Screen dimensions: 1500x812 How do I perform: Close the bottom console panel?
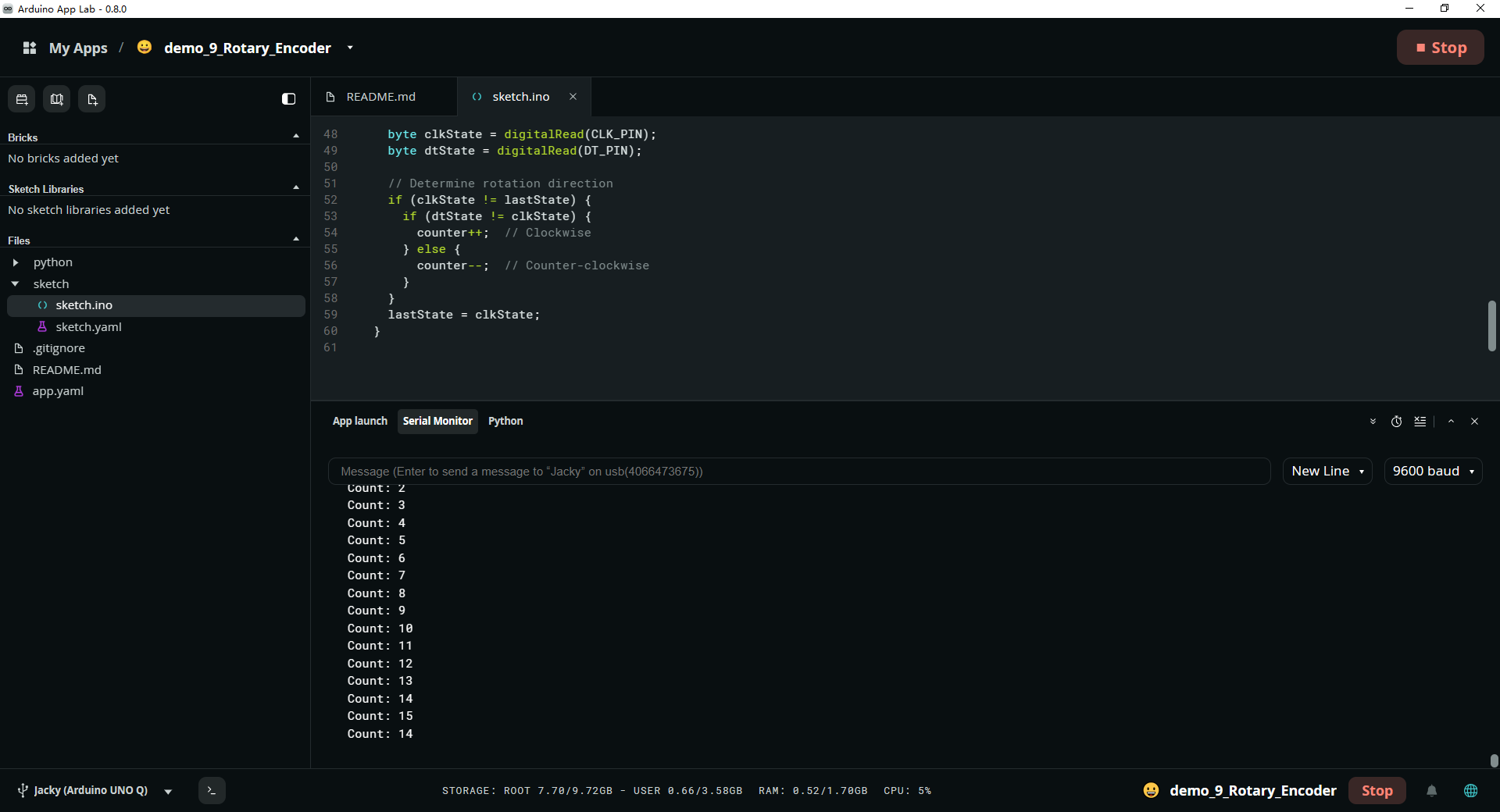coord(1474,422)
